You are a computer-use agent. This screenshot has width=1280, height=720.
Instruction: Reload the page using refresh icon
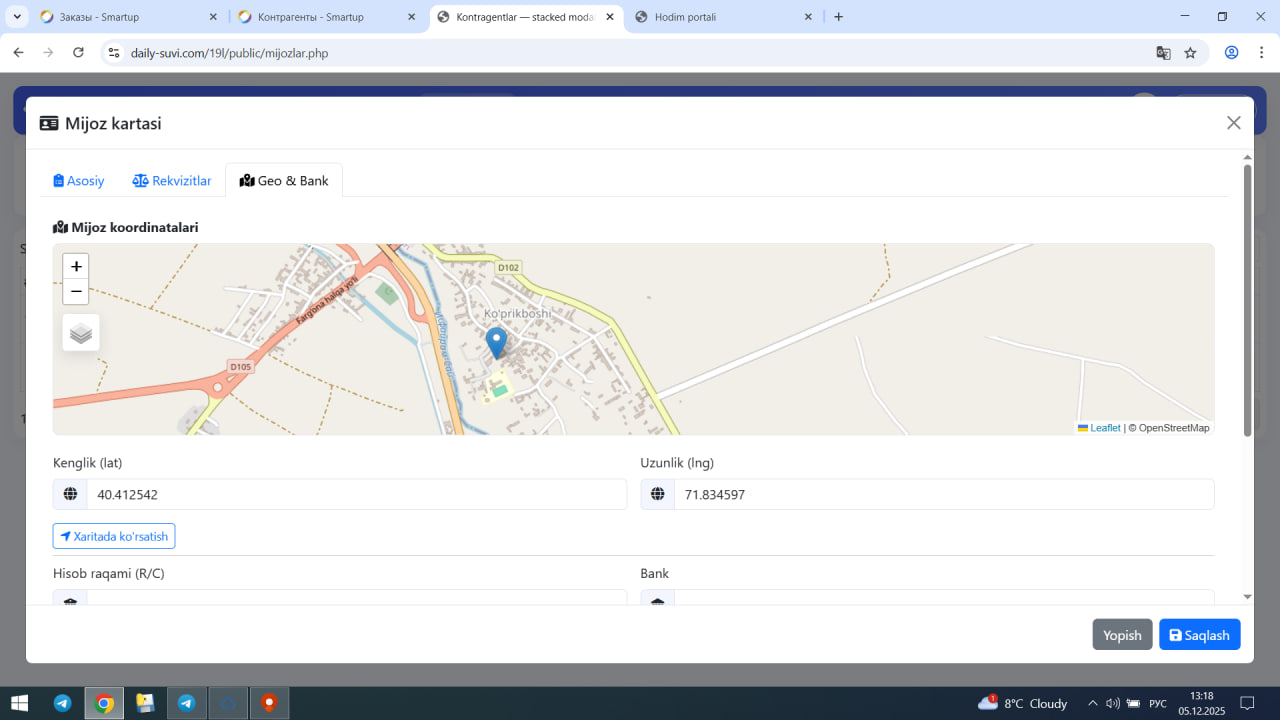[x=78, y=53]
